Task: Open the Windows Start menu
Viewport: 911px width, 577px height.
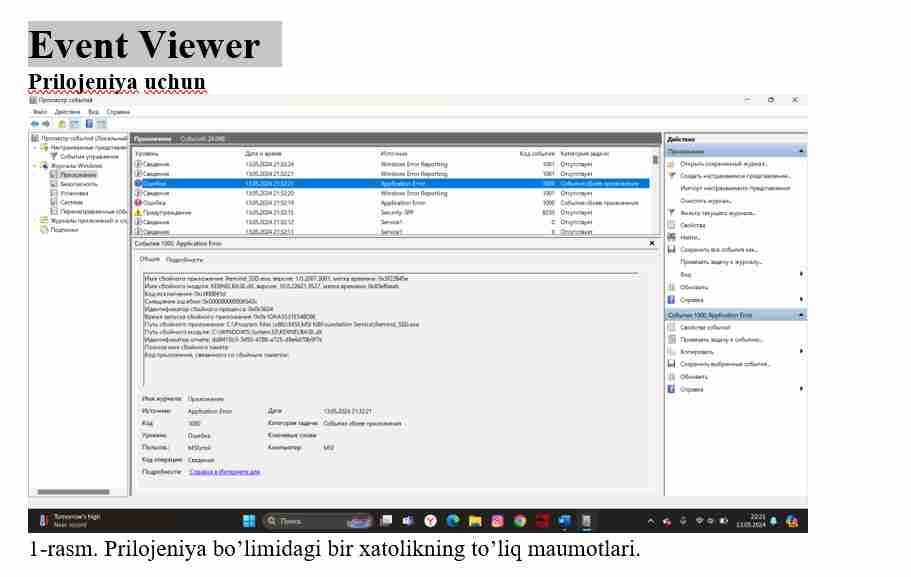Action: point(249,521)
